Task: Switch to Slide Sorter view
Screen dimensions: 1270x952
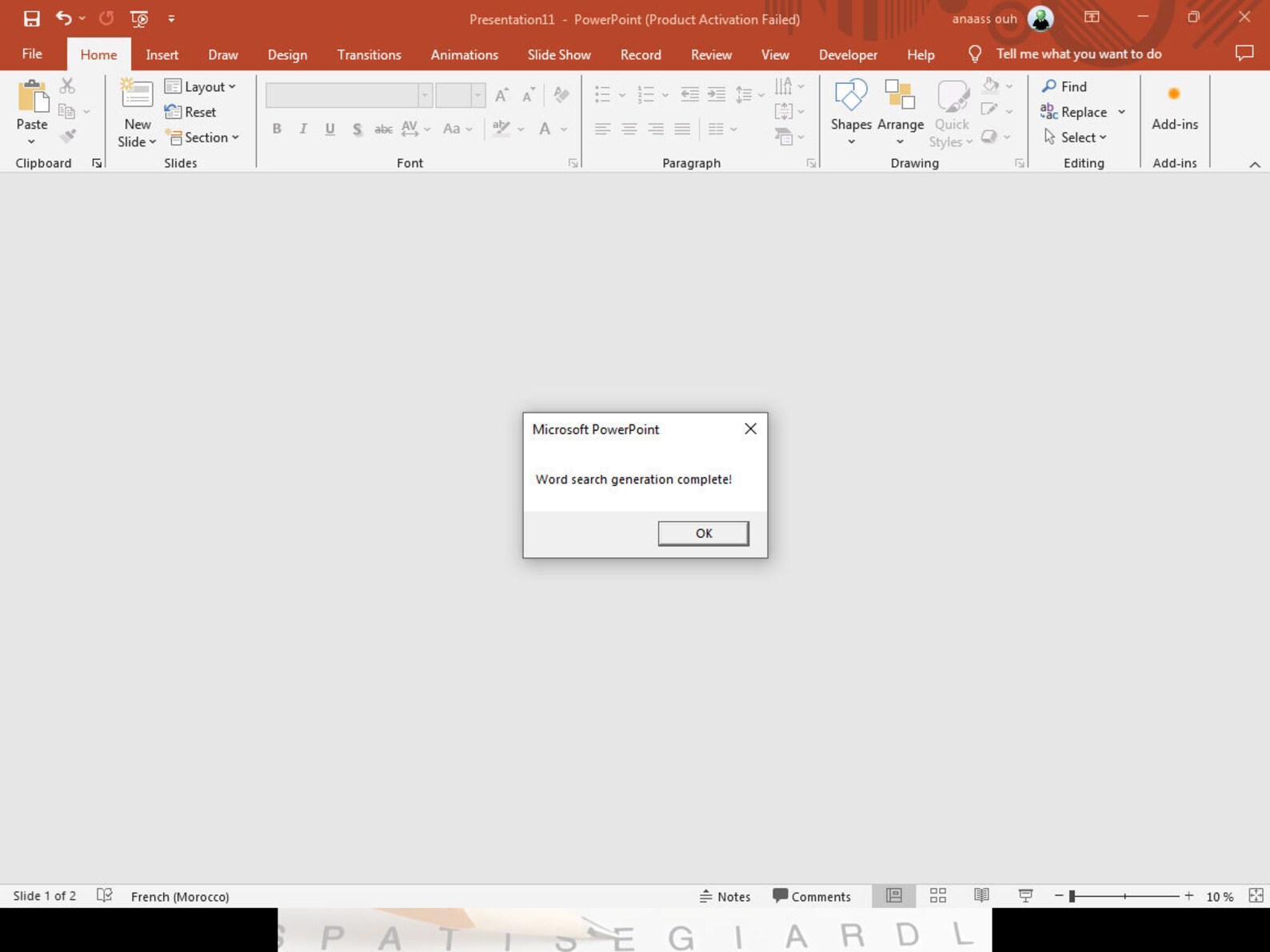Action: [x=938, y=896]
